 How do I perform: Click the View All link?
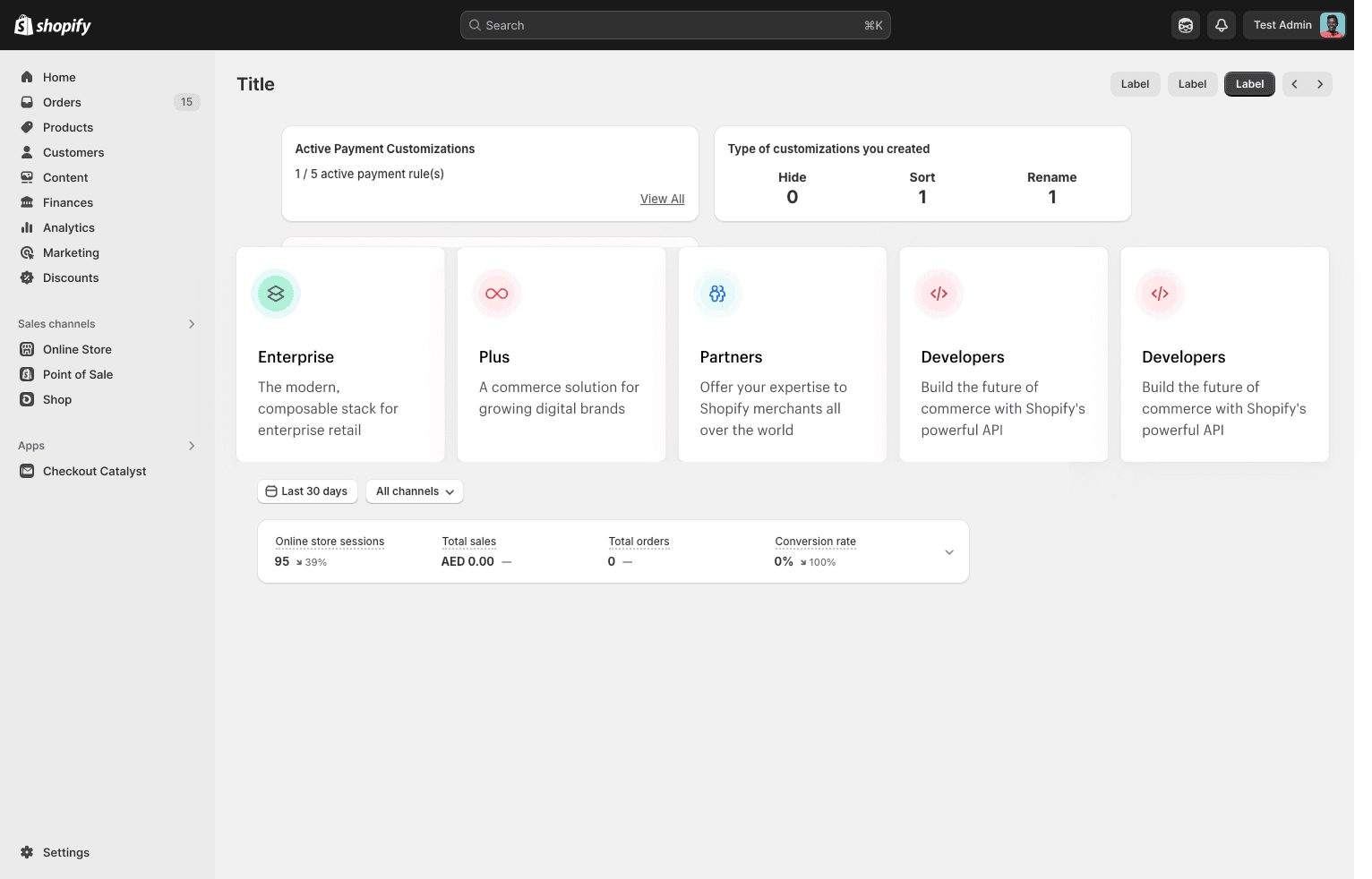pyautogui.click(x=662, y=199)
